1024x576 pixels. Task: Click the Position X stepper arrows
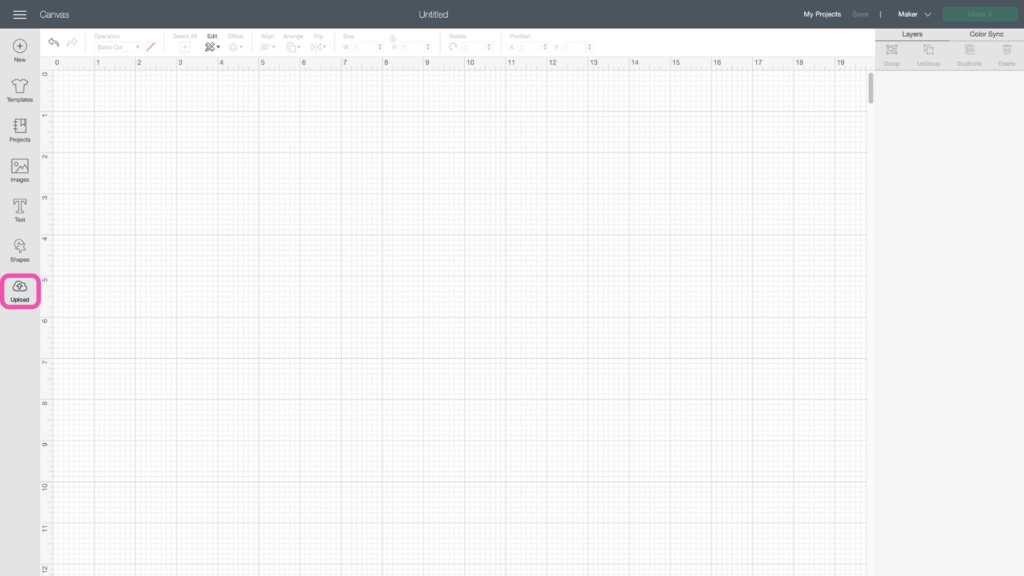(545, 47)
